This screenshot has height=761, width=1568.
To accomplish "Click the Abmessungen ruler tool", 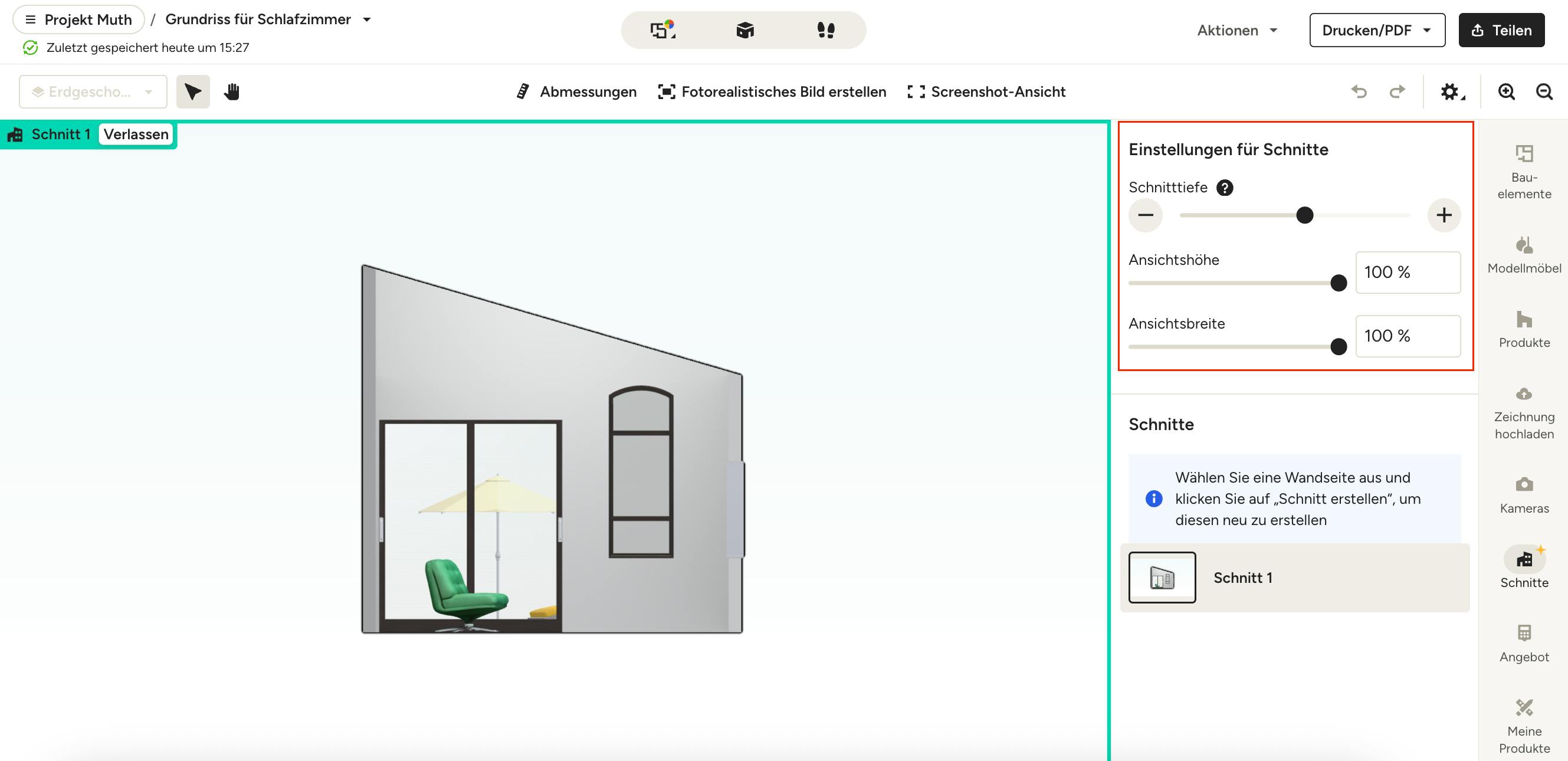I will tap(576, 92).
